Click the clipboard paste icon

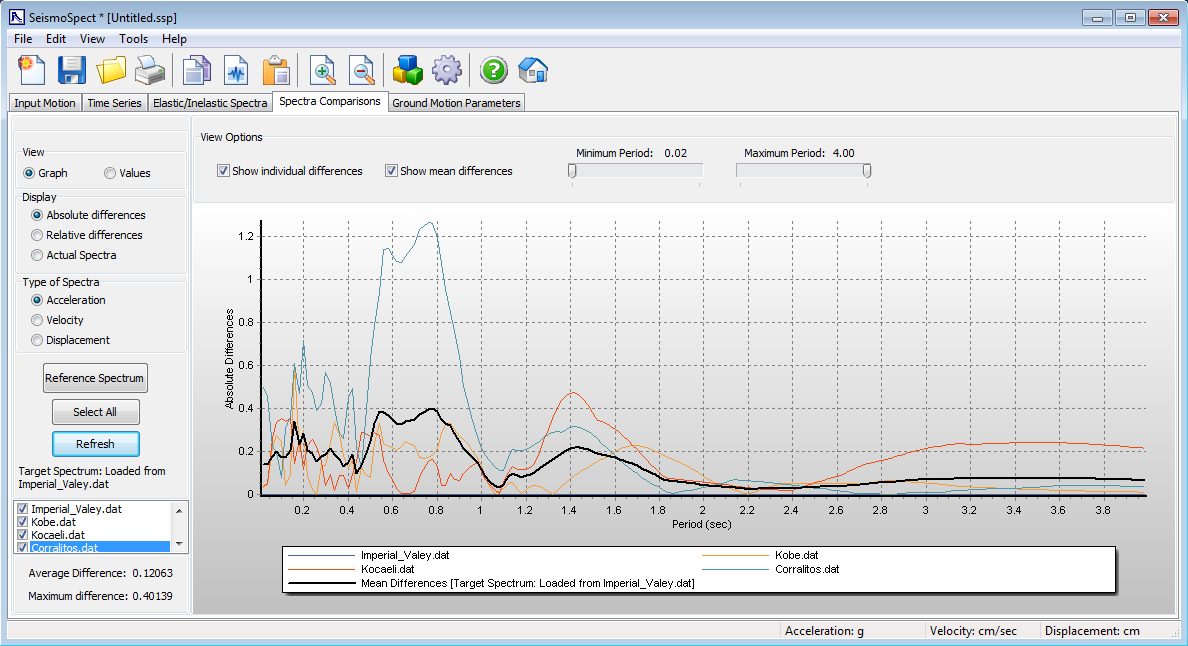pos(276,70)
